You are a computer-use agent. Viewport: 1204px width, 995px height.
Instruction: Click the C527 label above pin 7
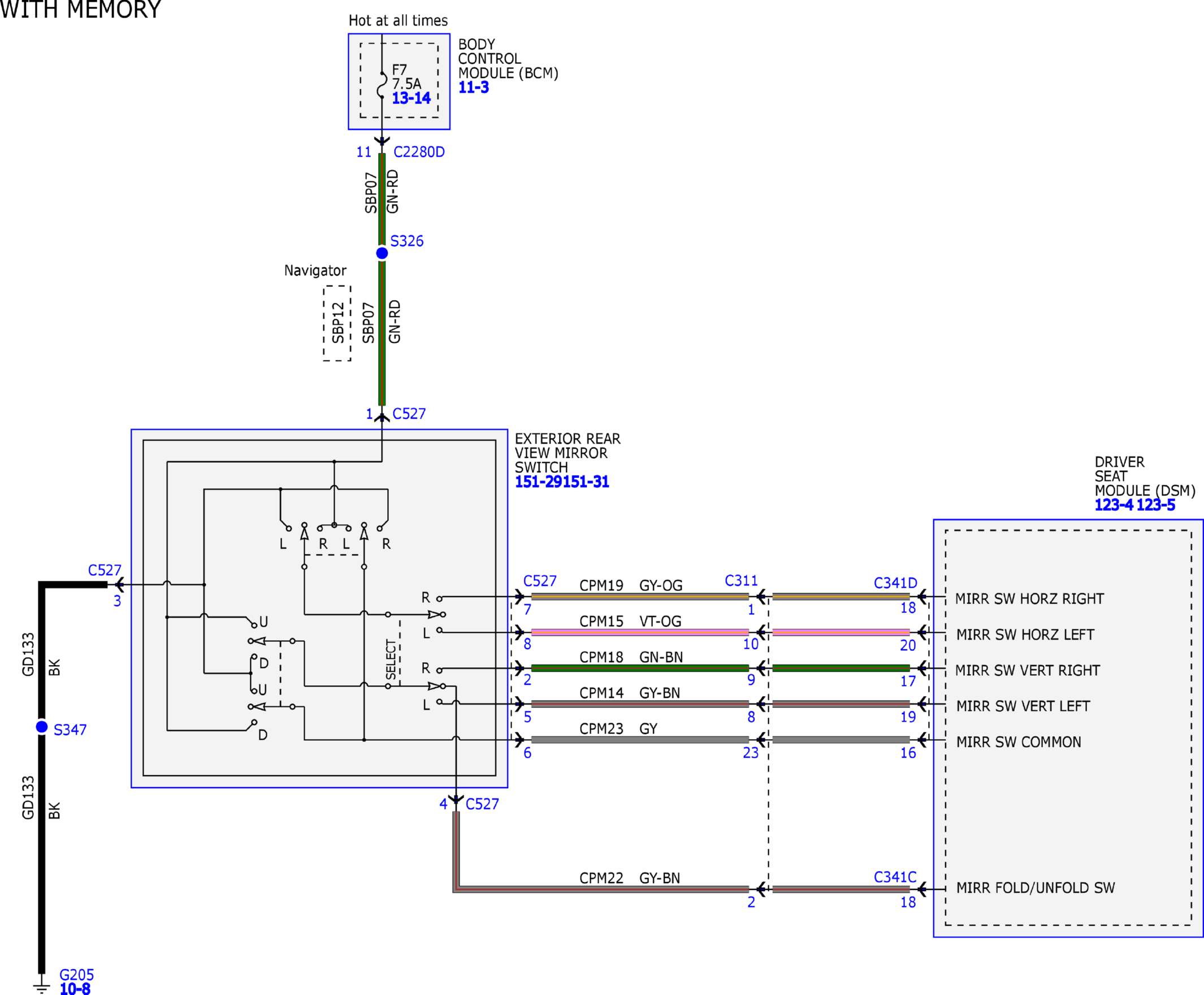click(540, 581)
